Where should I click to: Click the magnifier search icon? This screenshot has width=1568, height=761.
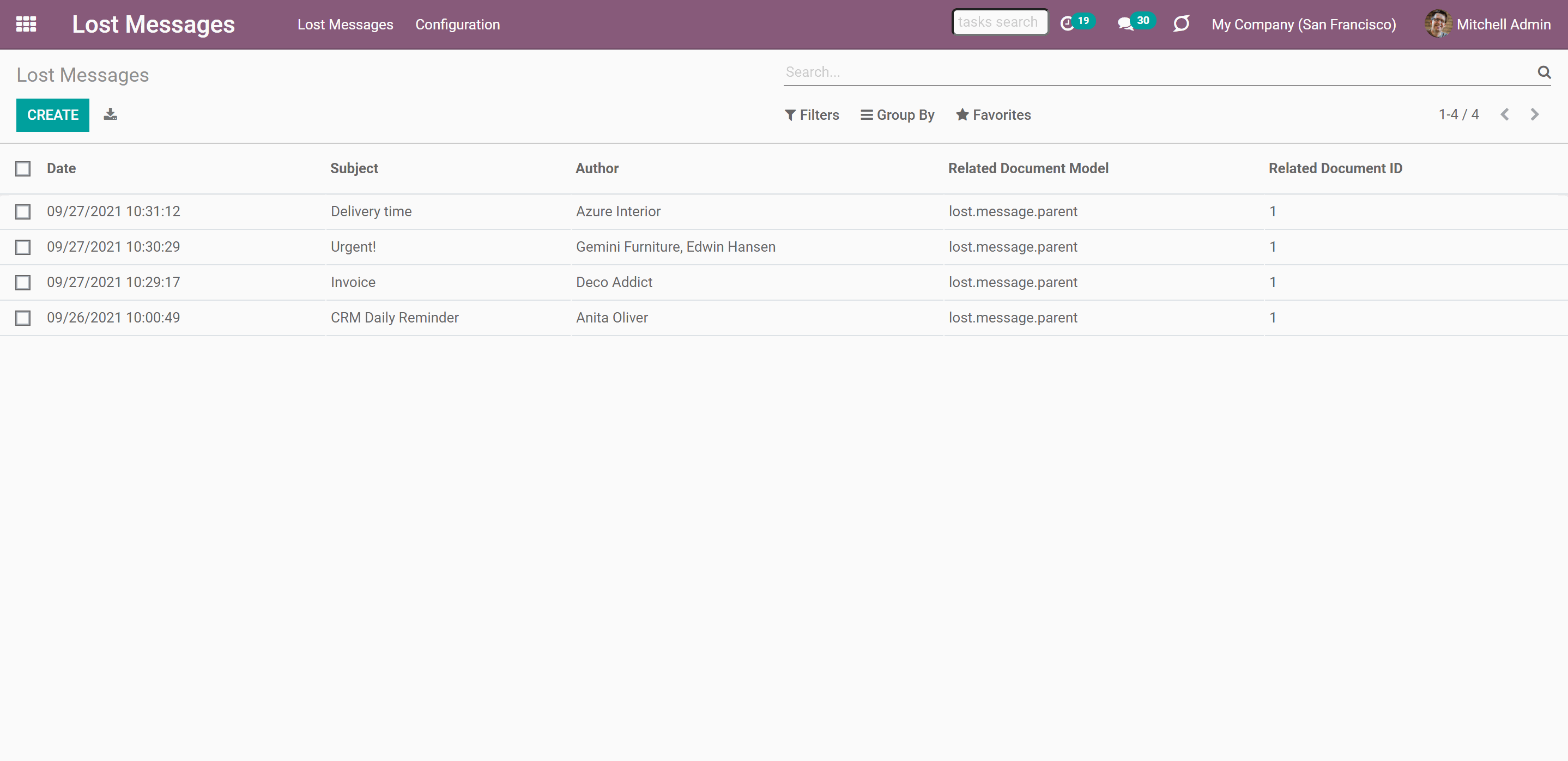pyautogui.click(x=1543, y=72)
